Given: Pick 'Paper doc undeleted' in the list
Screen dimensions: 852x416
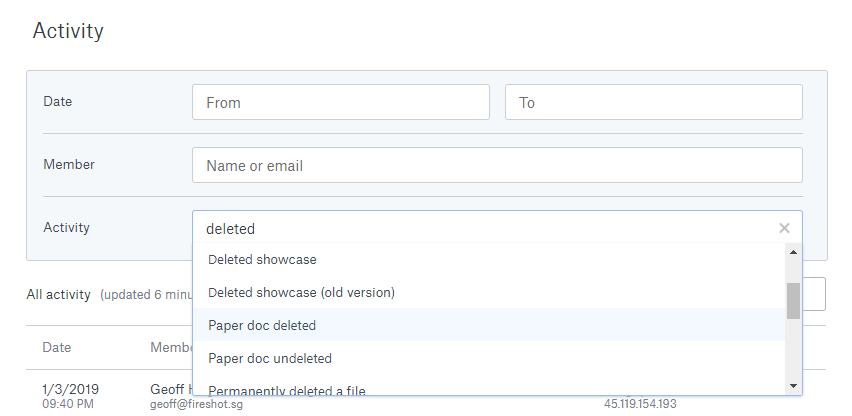Looking at the screenshot, I should pyautogui.click(x=270, y=358).
